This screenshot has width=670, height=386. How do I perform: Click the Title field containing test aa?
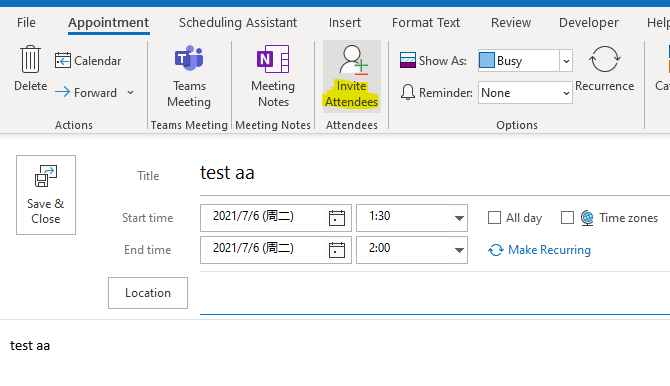(435, 173)
